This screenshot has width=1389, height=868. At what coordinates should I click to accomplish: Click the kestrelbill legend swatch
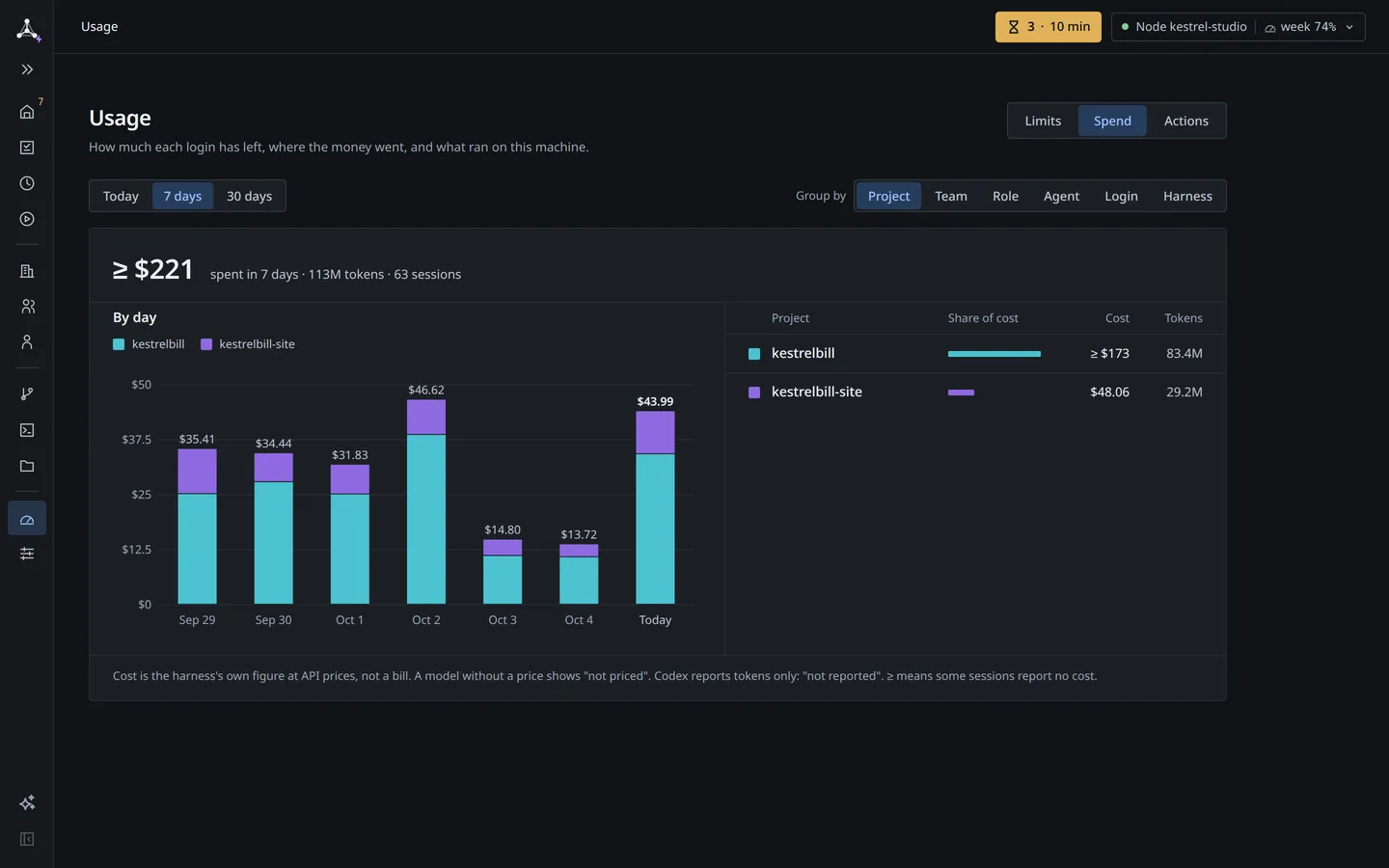119,344
